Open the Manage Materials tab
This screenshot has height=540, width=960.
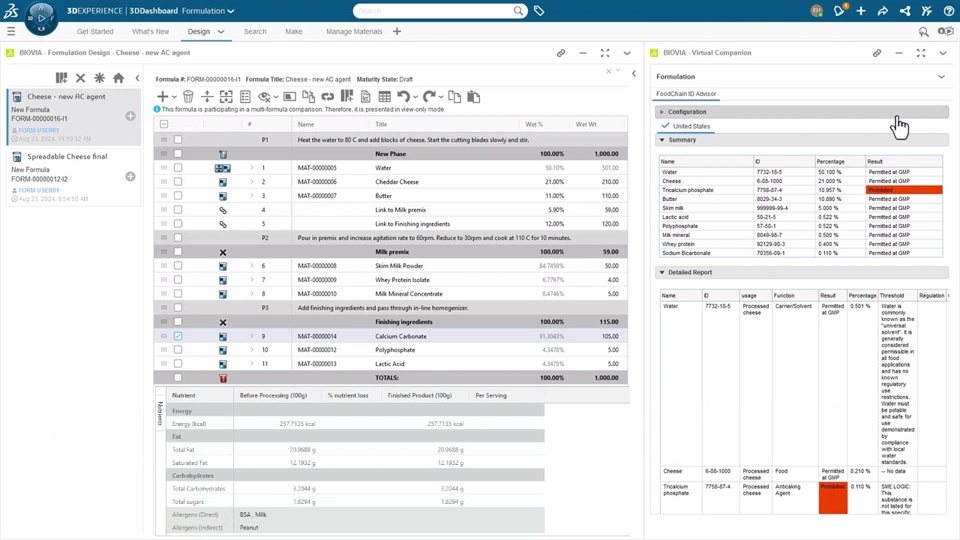point(354,31)
